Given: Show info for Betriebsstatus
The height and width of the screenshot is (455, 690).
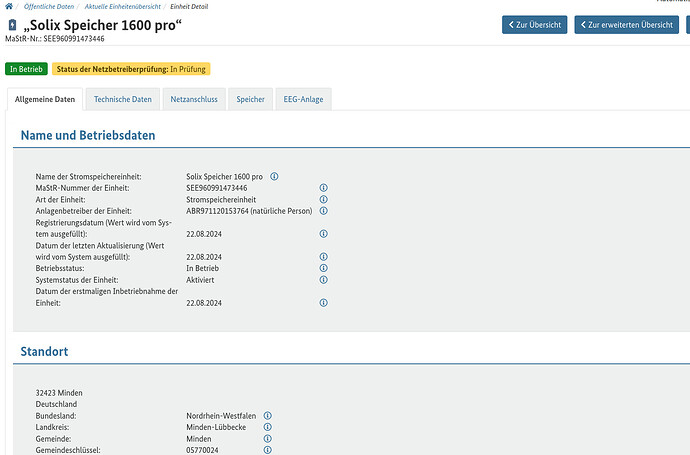Looking at the screenshot, I should pos(323,268).
